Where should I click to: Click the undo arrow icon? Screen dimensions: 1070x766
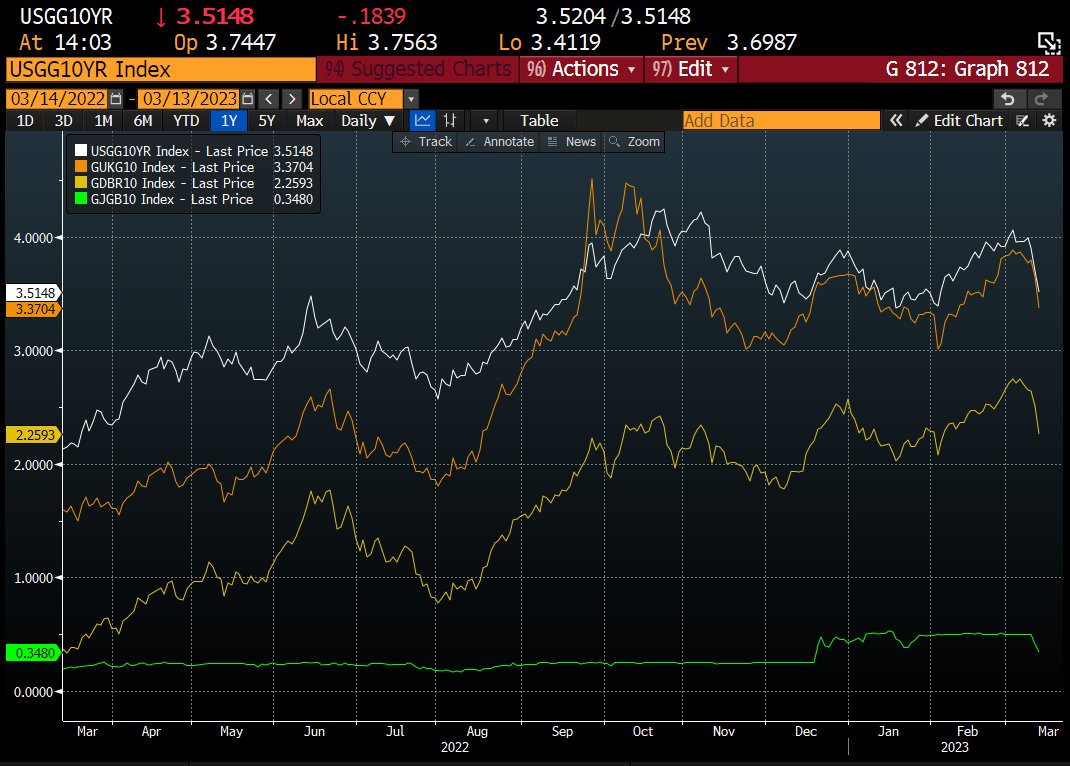(x=1008, y=99)
